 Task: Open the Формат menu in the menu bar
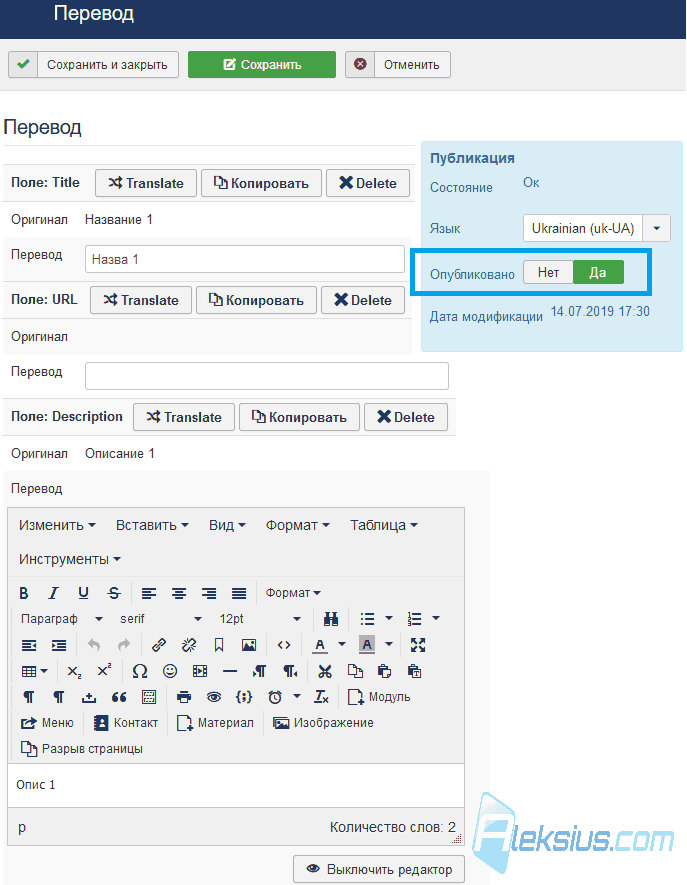click(297, 525)
